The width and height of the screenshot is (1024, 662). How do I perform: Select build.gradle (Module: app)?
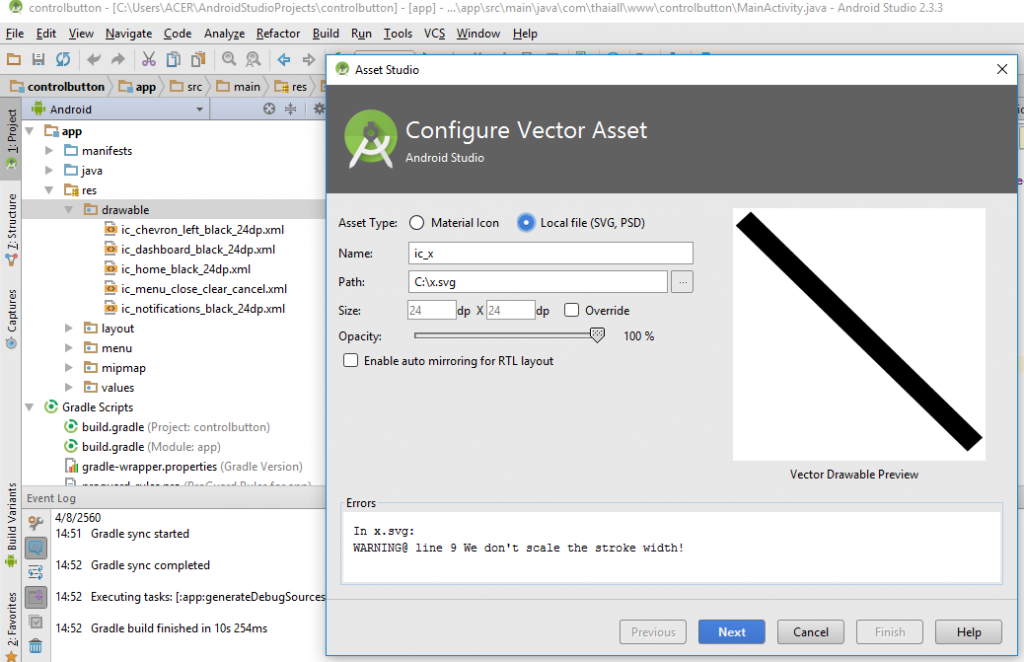(x=151, y=447)
